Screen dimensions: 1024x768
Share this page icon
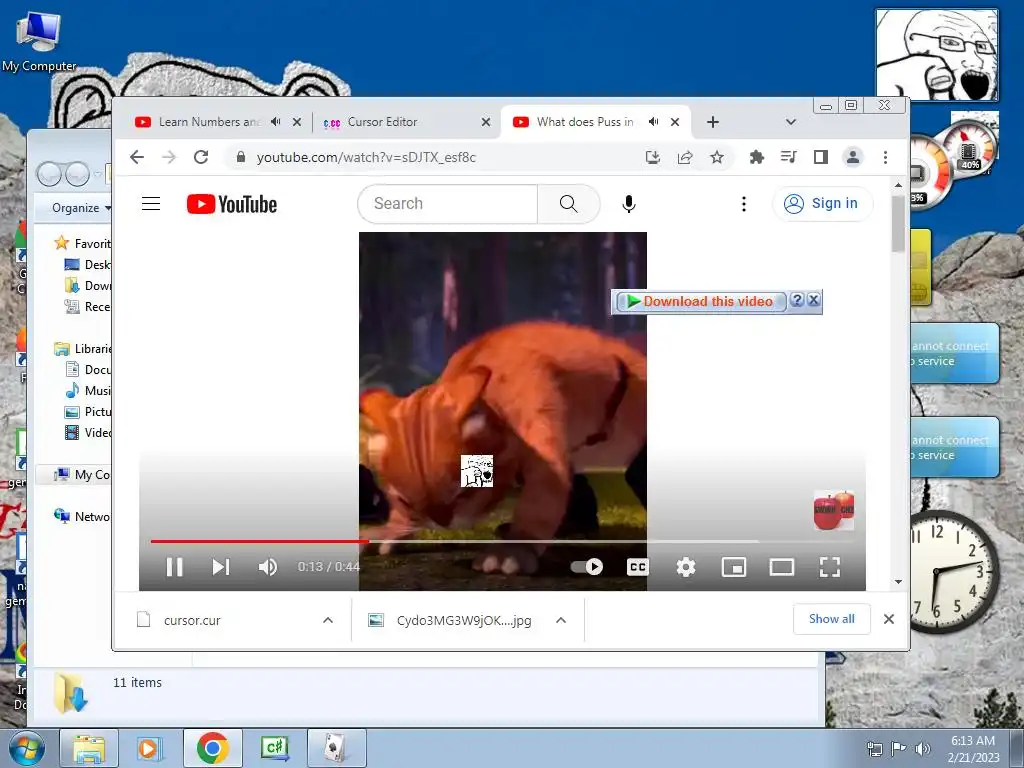[685, 157]
